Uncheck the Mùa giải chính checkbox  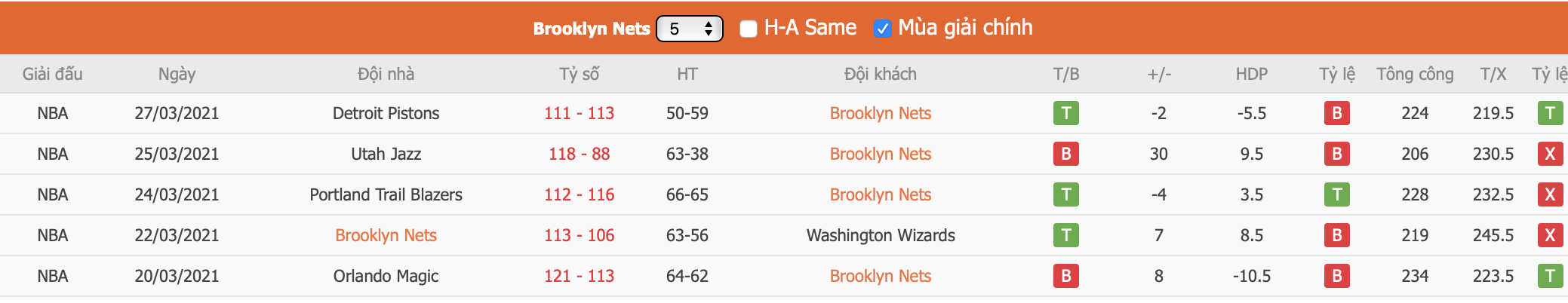point(882,29)
